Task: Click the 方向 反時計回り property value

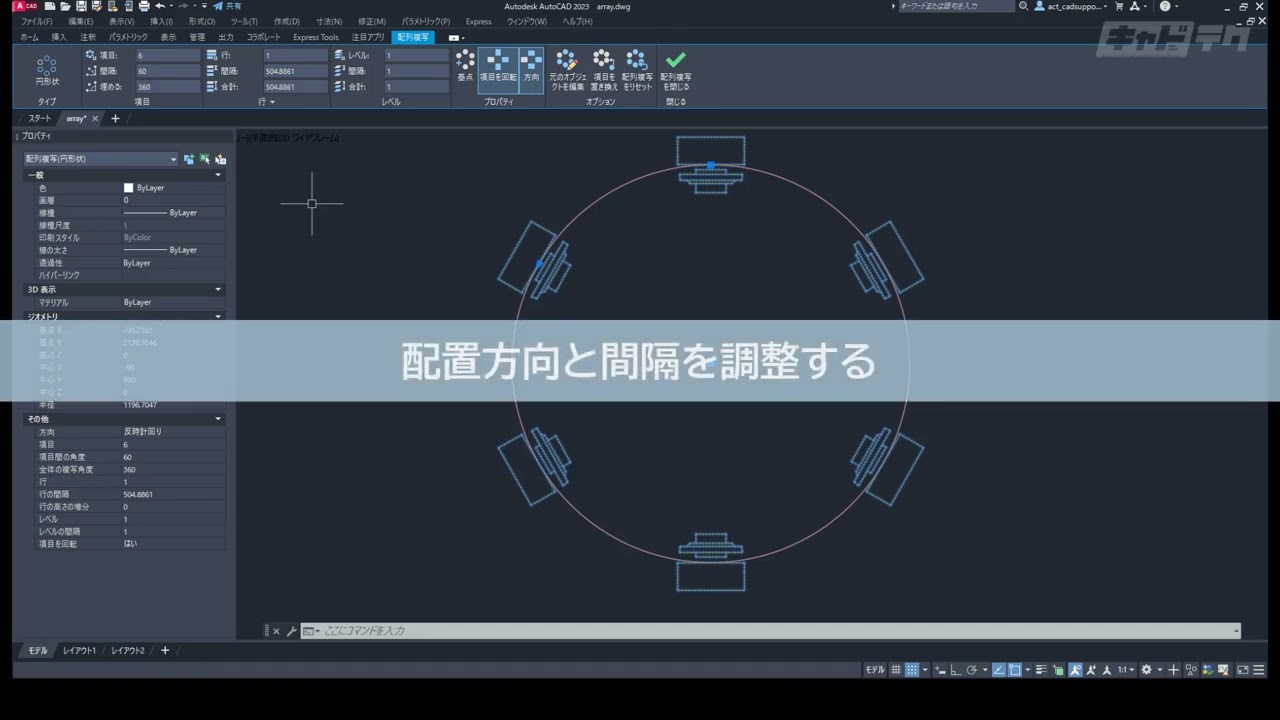Action: pyautogui.click(x=173, y=431)
